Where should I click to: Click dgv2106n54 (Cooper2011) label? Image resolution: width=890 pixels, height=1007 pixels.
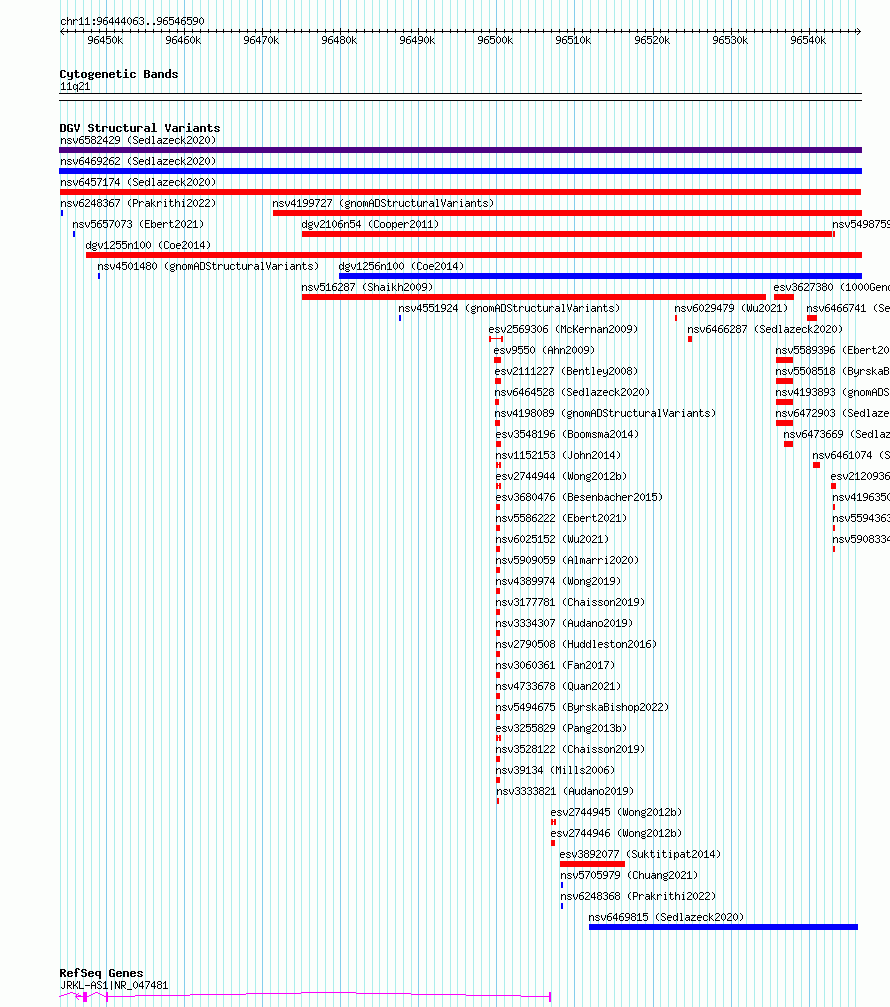pyautogui.click(x=371, y=224)
